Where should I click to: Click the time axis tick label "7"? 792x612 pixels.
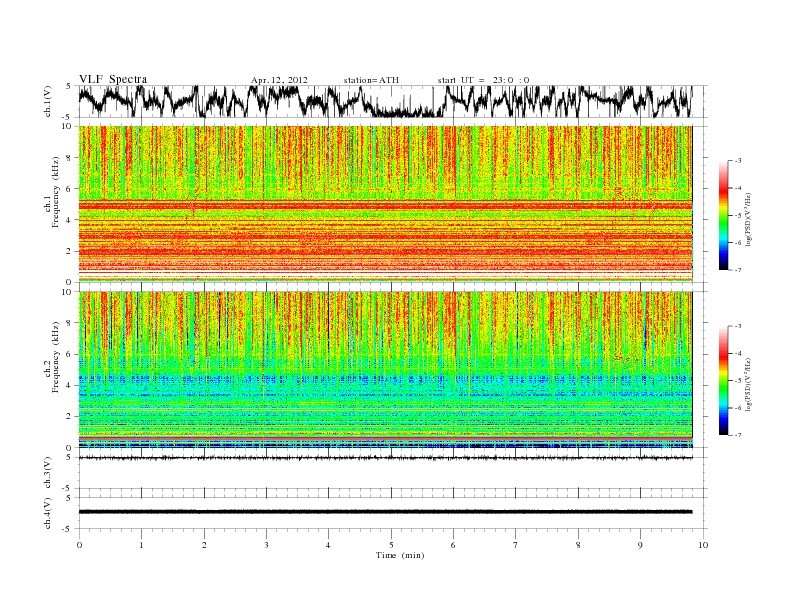pos(516,545)
